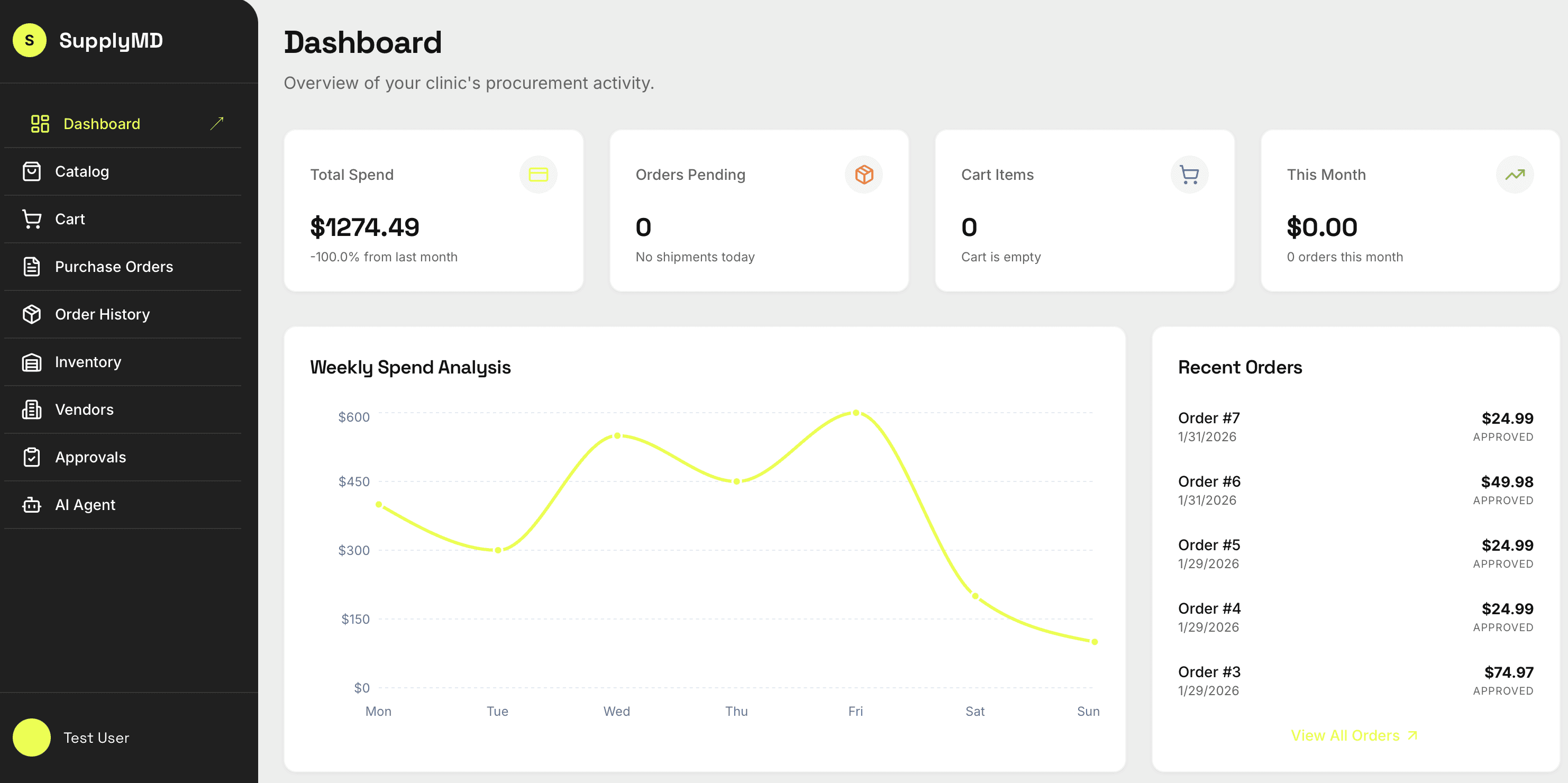Select the Dashboard grid icon

[39, 124]
